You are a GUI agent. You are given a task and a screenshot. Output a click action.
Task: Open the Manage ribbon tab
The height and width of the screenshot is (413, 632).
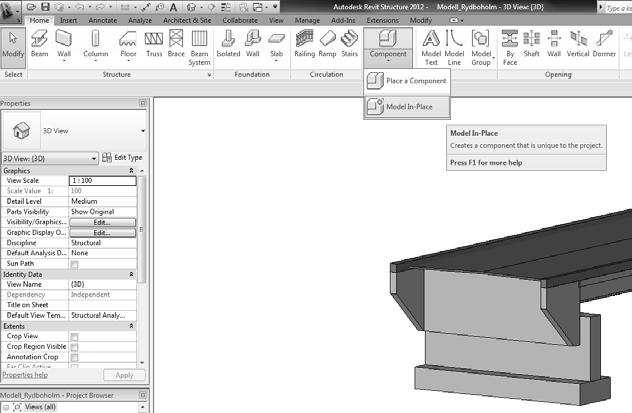click(x=307, y=20)
